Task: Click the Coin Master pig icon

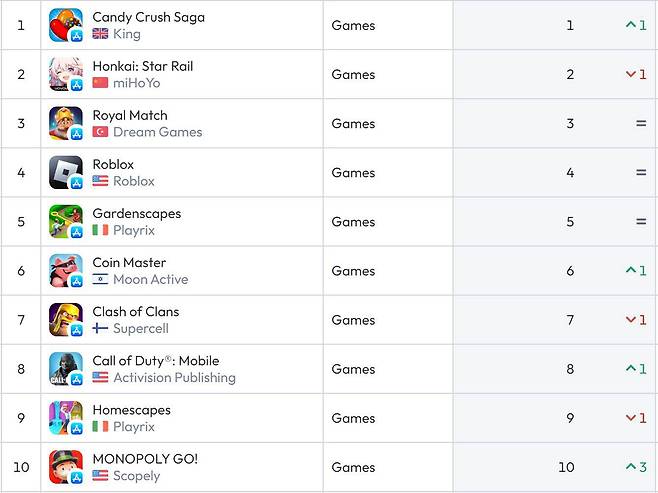Action: tap(66, 270)
